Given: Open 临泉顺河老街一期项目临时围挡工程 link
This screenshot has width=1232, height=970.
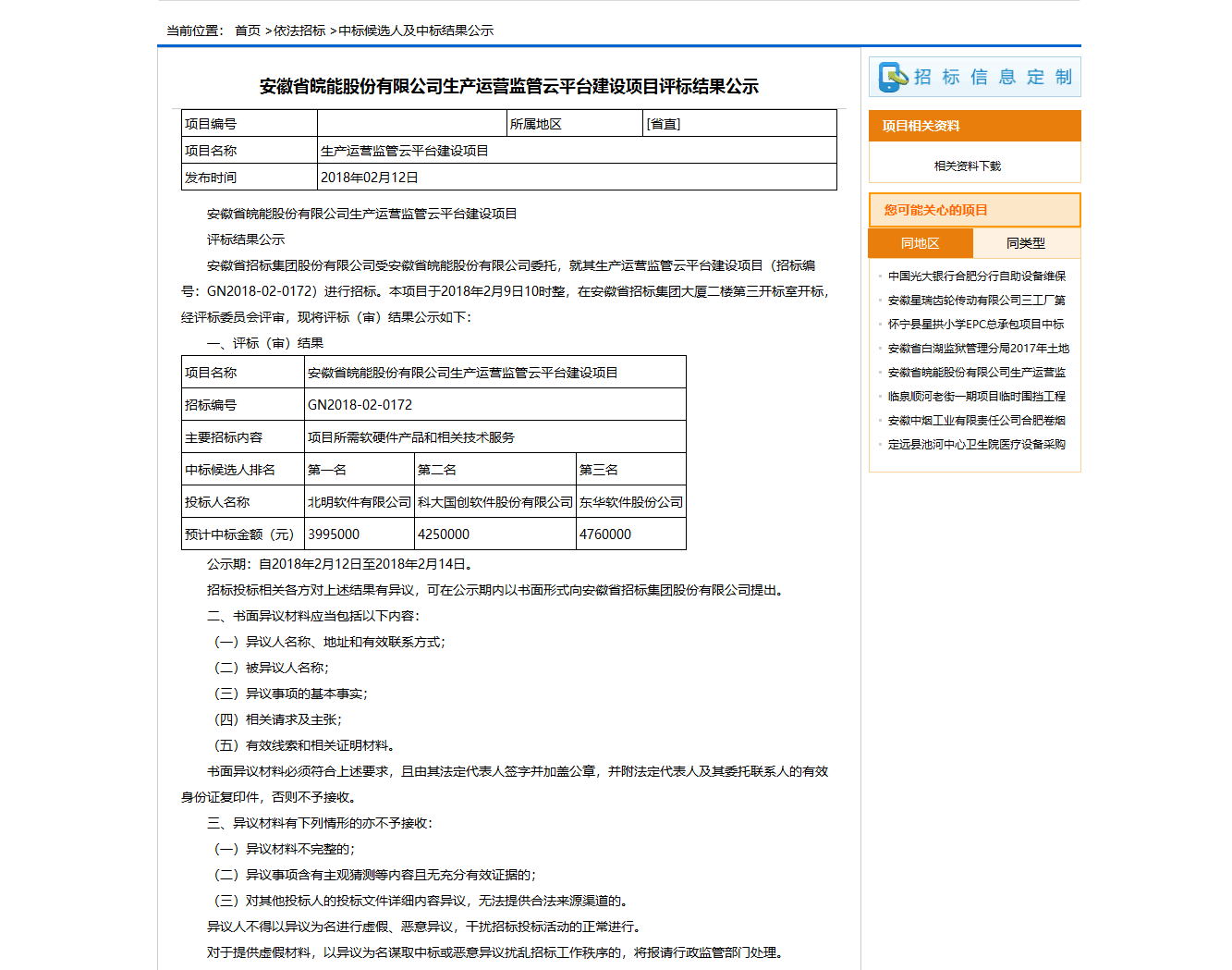Looking at the screenshot, I should click(x=977, y=396).
